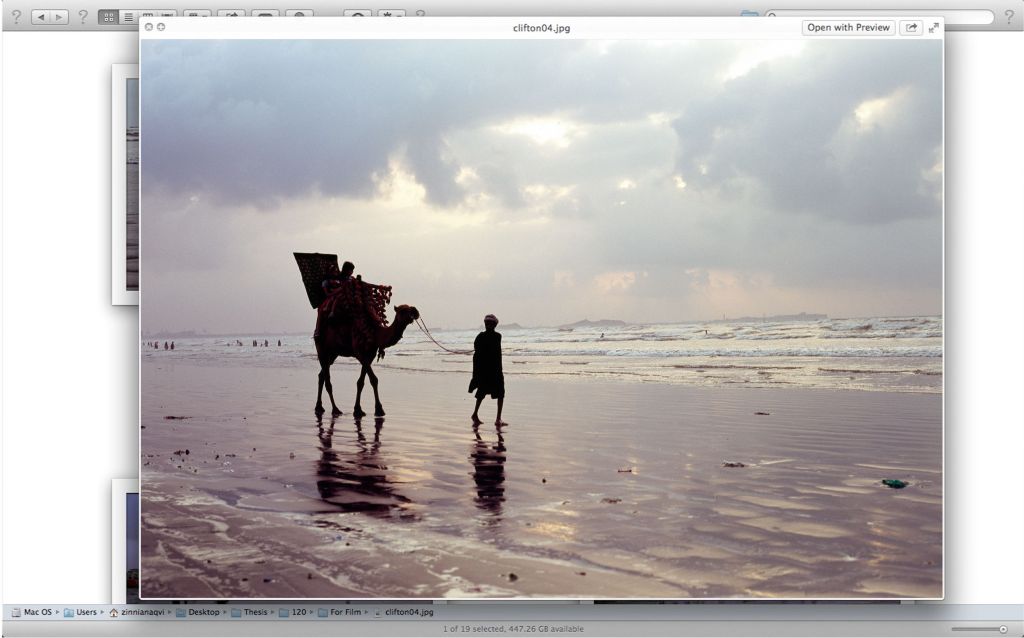Click the Share icon in Quick Look
Image resolution: width=1024 pixels, height=638 pixels.
[x=911, y=28]
